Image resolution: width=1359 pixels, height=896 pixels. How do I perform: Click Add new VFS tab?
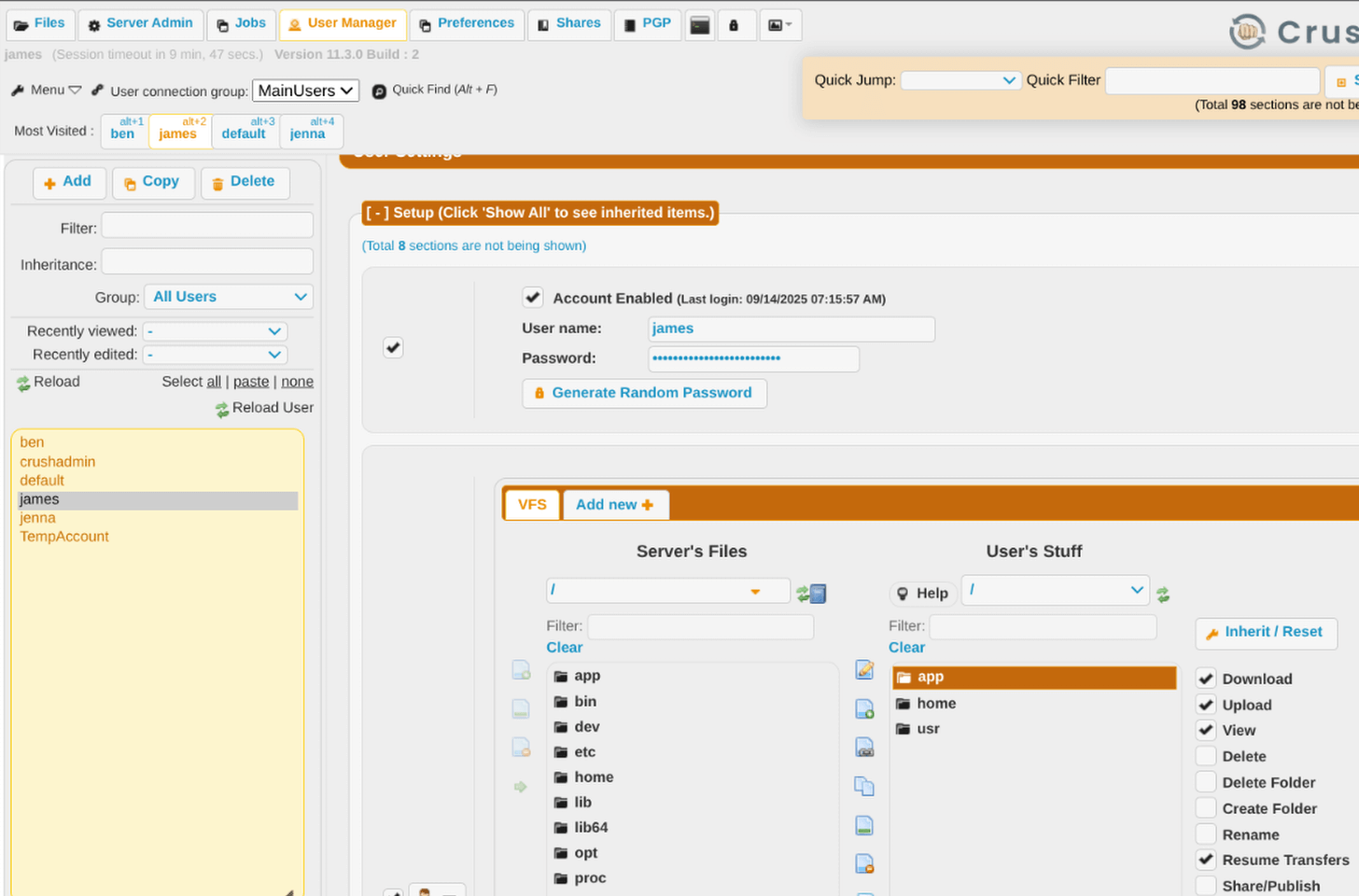tap(615, 505)
